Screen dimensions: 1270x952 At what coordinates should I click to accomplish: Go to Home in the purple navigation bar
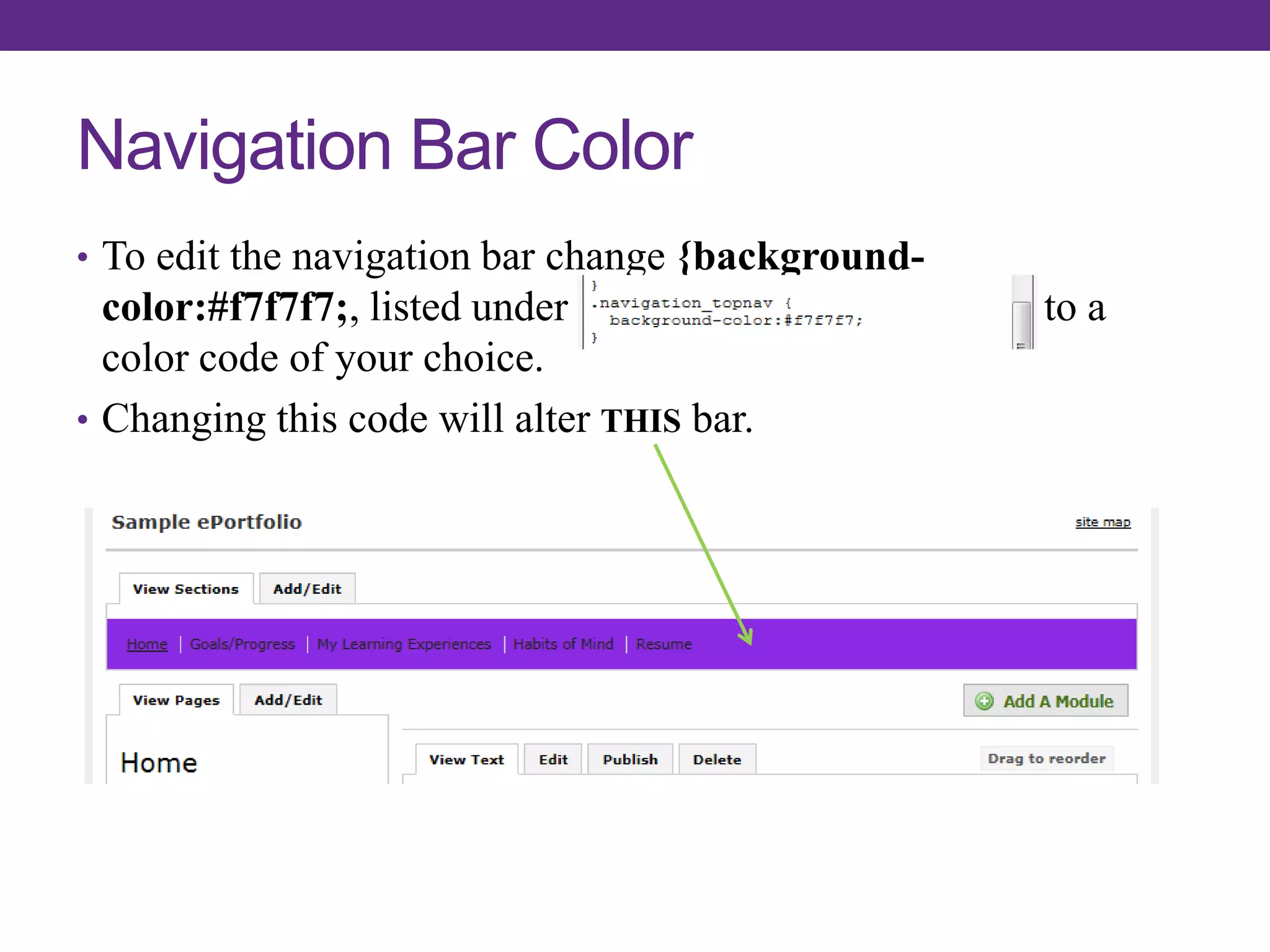click(x=147, y=644)
